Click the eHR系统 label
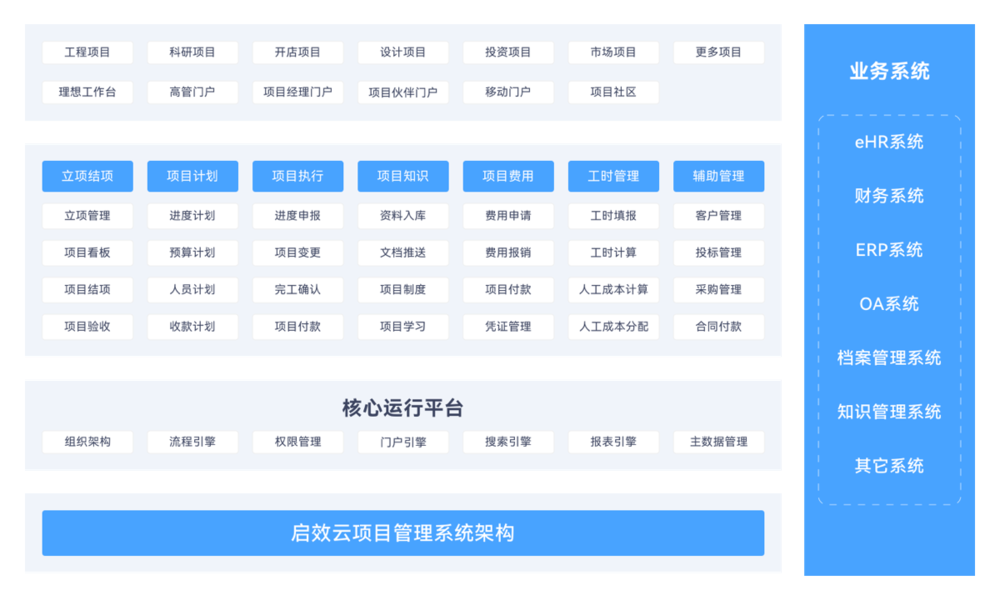This screenshot has width=1000, height=600. point(889,142)
